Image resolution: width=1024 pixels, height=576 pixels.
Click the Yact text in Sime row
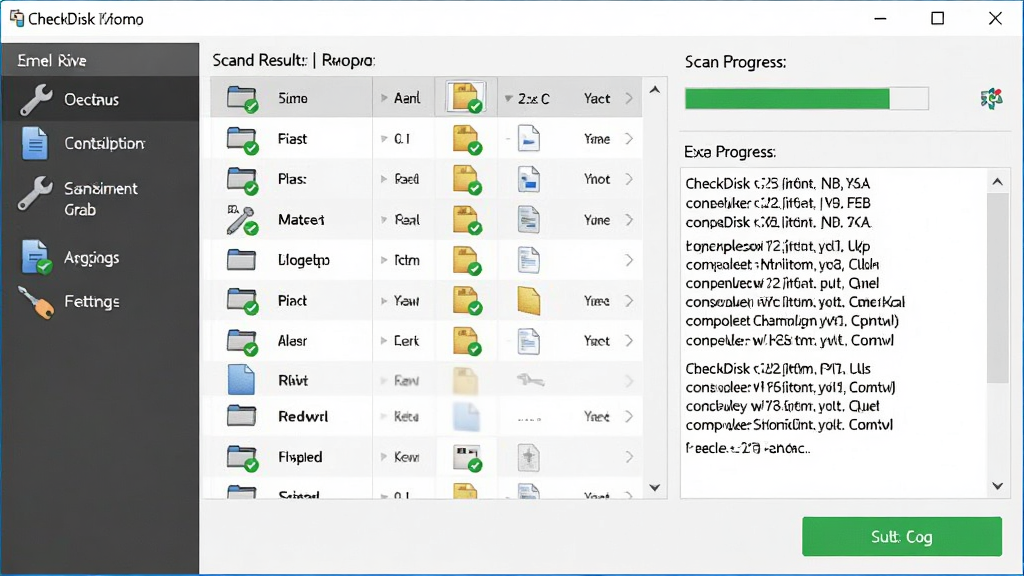(x=597, y=99)
